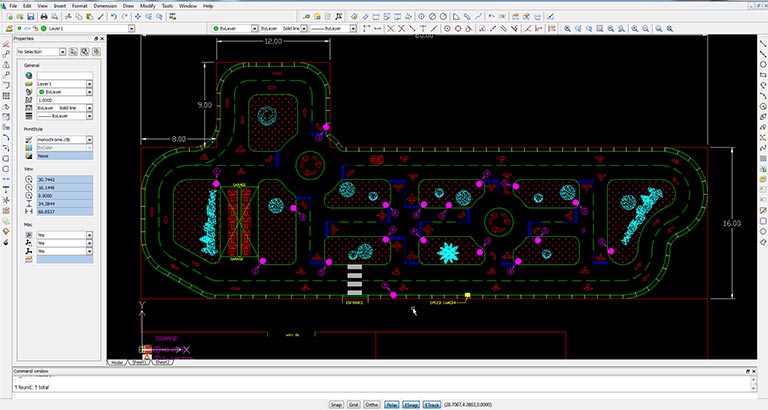Viewport: 768px width, 410px height.
Task: Open the Dimension menu
Action: pyautogui.click(x=105, y=6)
